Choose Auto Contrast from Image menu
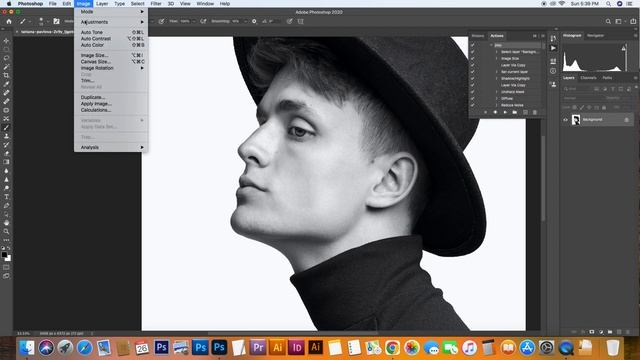Image resolution: width=640 pixels, height=360 pixels. pos(111,38)
